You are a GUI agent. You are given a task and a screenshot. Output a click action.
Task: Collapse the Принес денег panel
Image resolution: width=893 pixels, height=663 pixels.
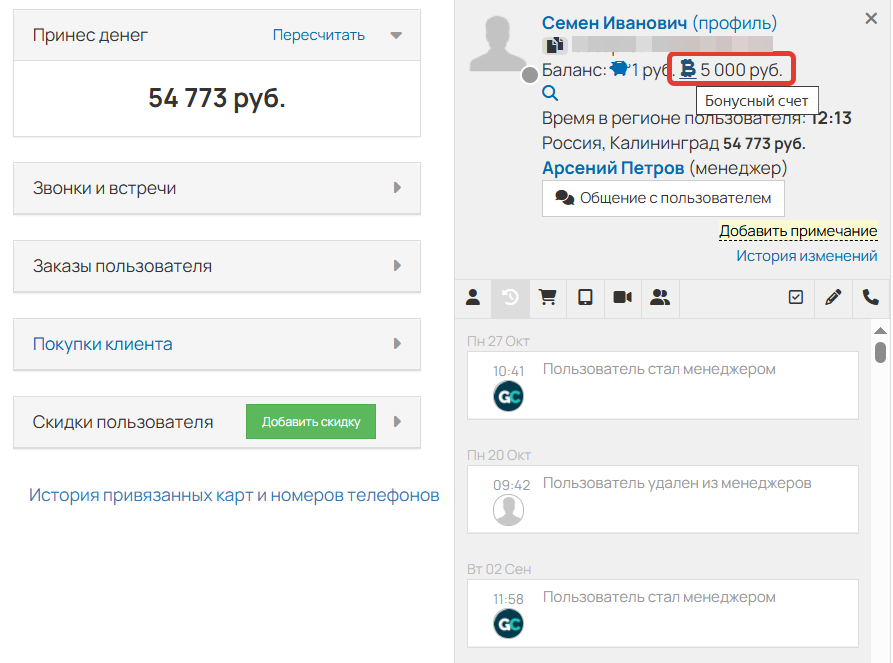(x=396, y=34)
